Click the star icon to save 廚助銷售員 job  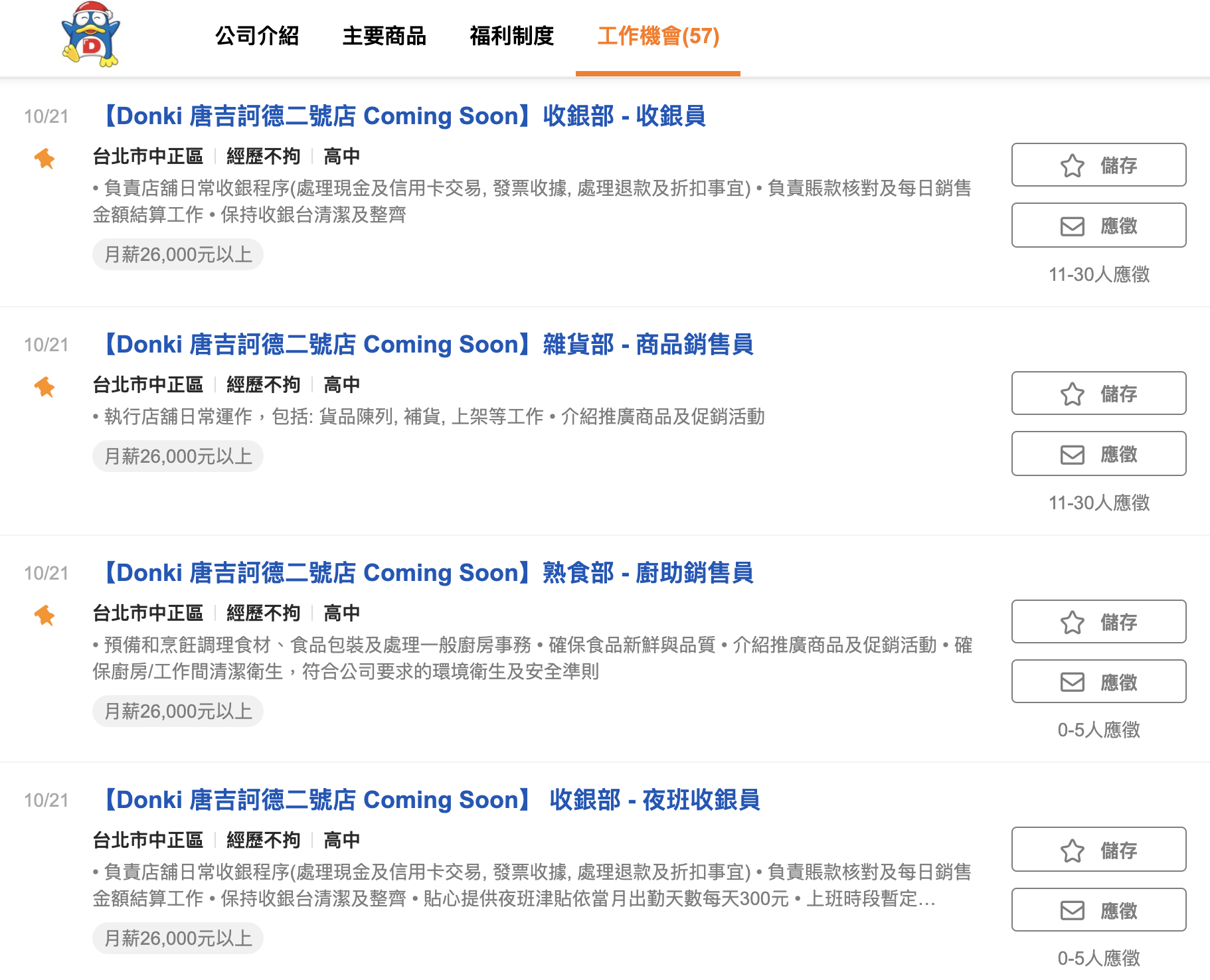point(1072,622)
